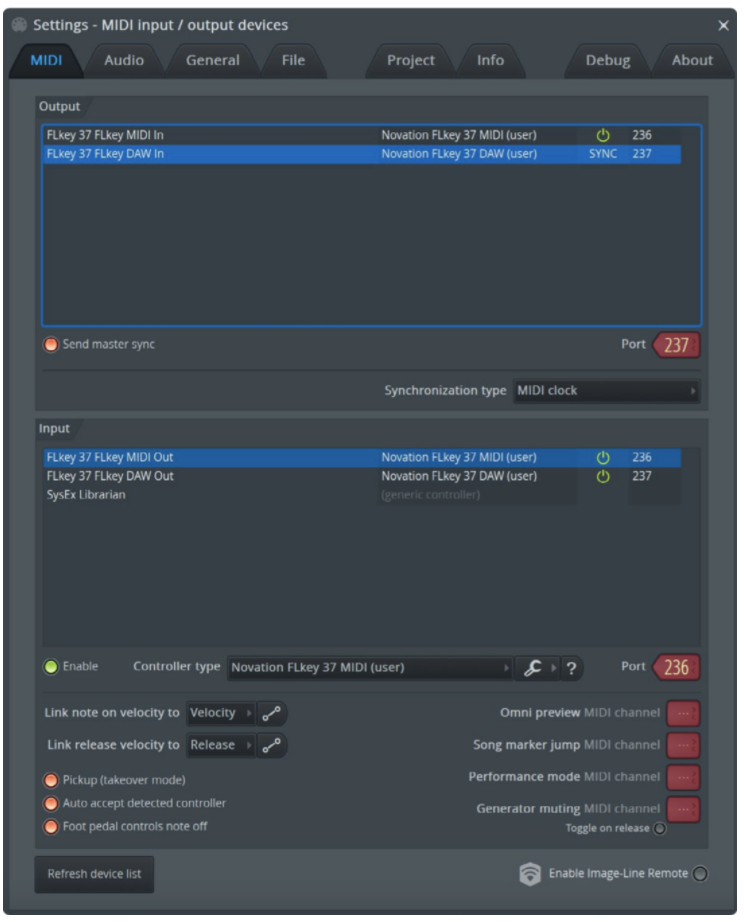Open the Synchronization type dropdown

pos(606,391)
